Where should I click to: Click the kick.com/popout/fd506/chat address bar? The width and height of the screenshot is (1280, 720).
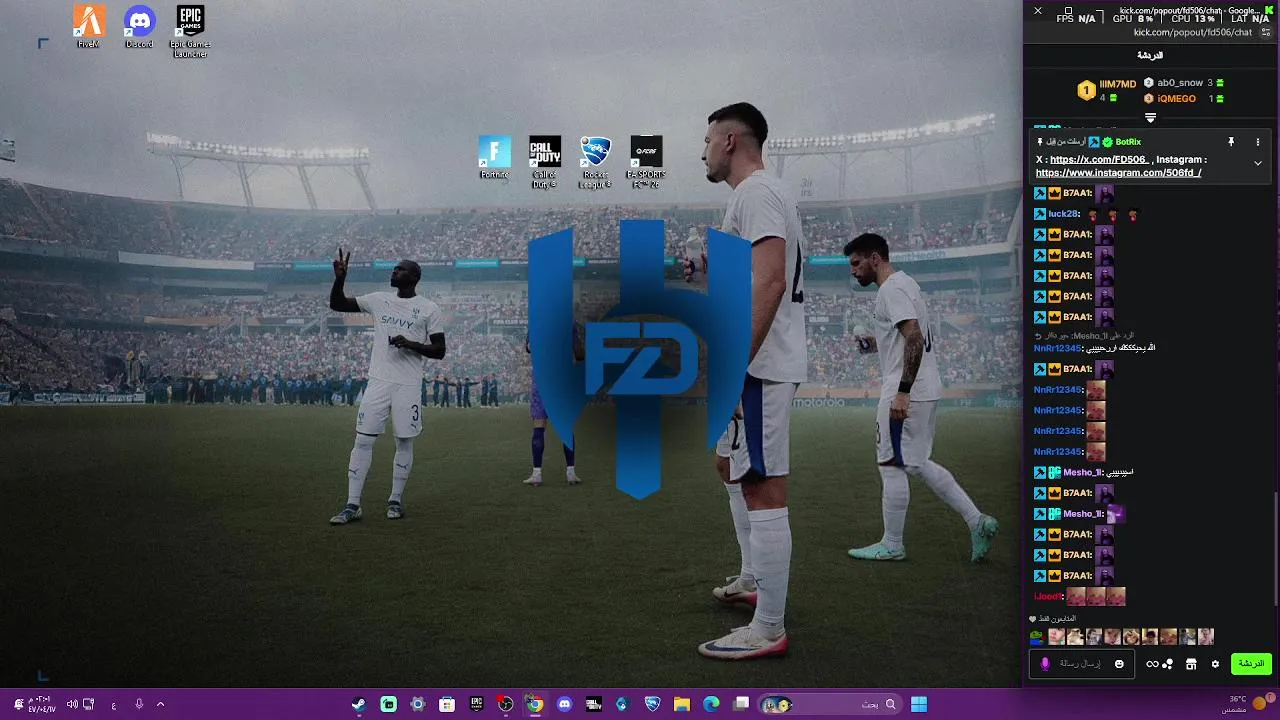point(1193,32)
